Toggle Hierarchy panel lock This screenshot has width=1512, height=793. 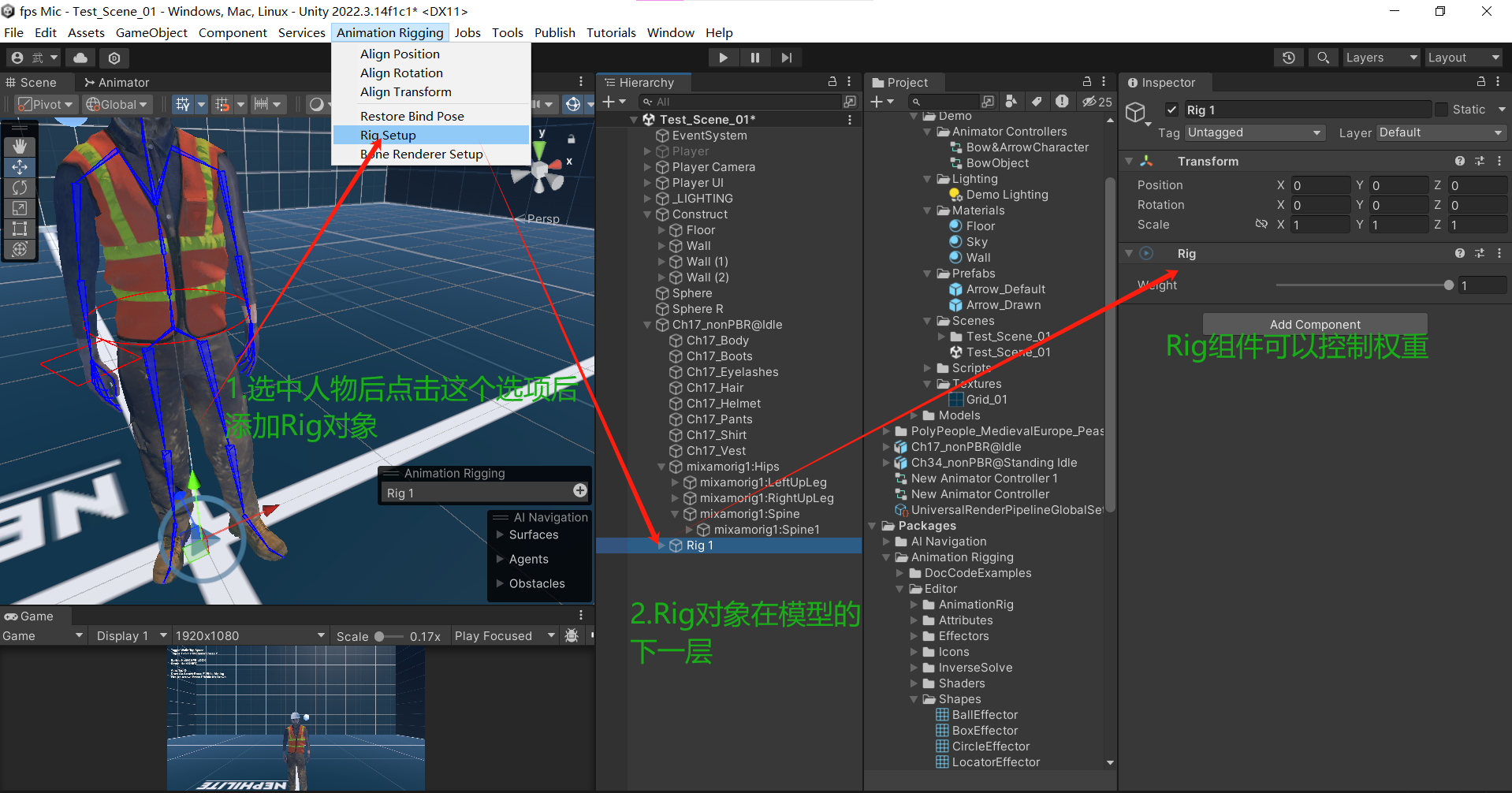[832, 81]
